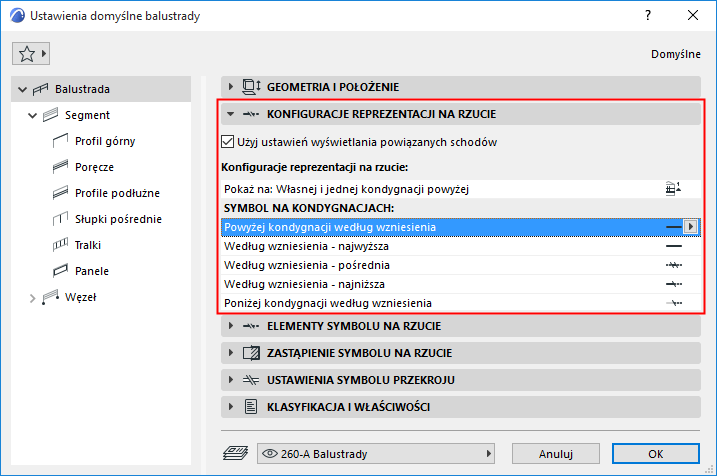717x476 pixels.
Task: Open the favorites arrow next to star
Action: pos(44,53)
